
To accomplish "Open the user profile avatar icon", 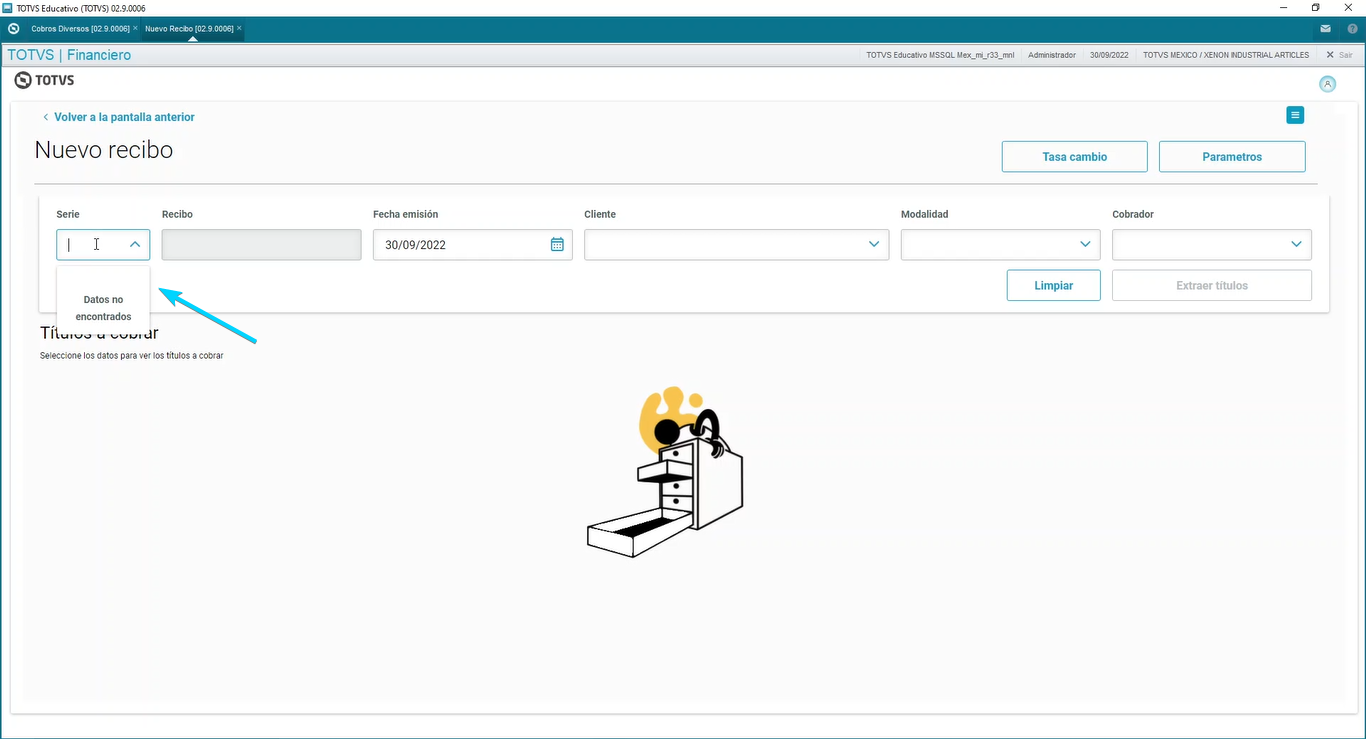I will pos(1327,84).
